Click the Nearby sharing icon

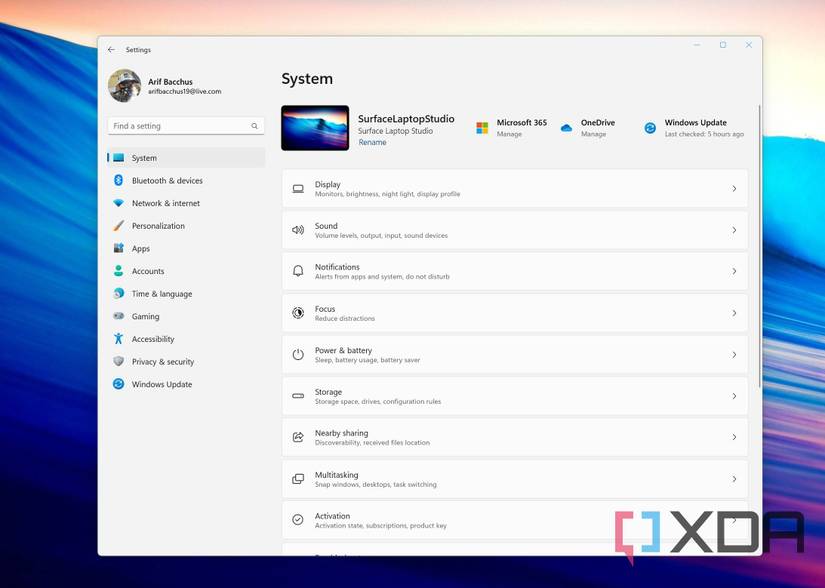(x=297, y=437)
